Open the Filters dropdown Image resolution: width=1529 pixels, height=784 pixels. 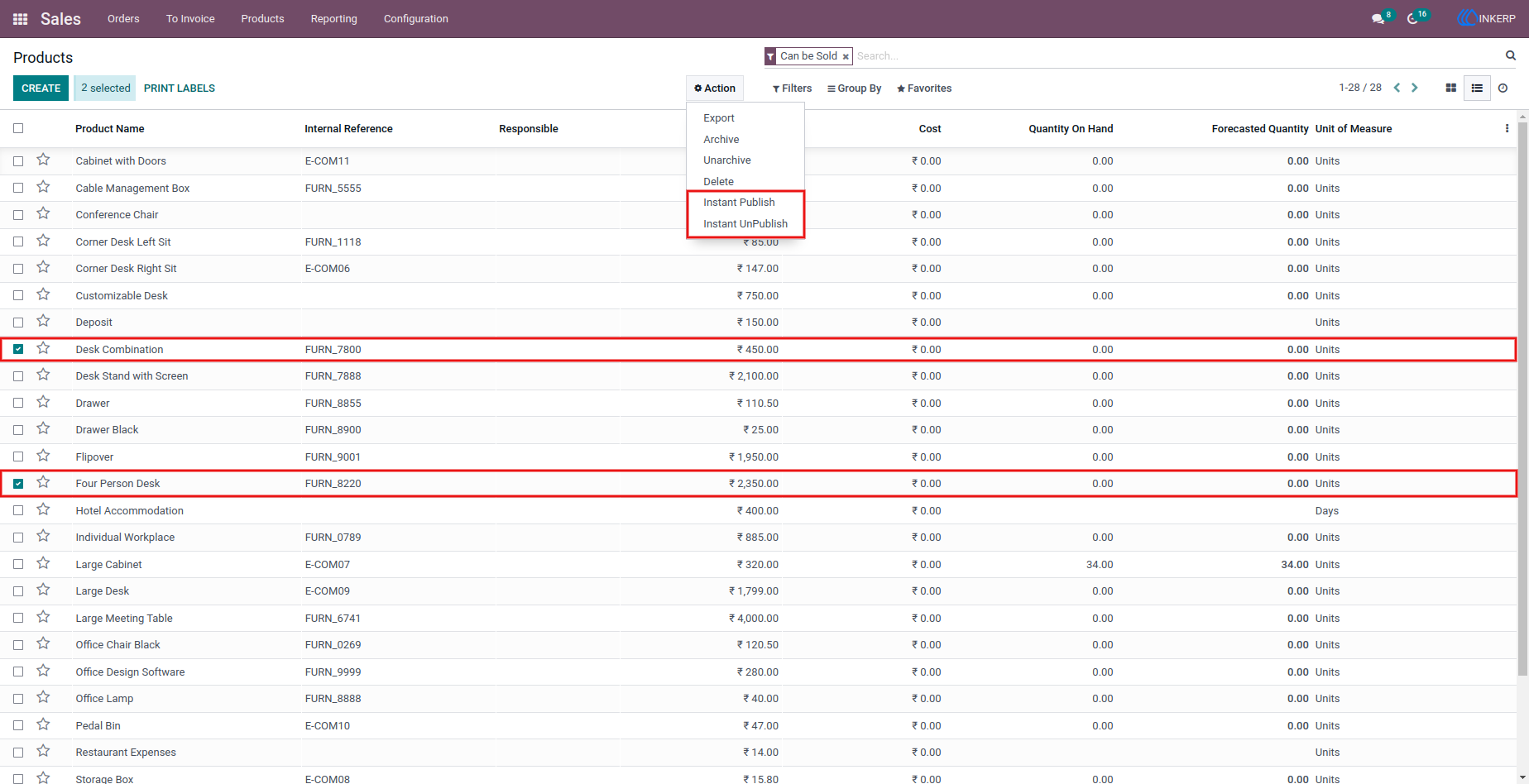pyautogui.click(x=792, y=88)
